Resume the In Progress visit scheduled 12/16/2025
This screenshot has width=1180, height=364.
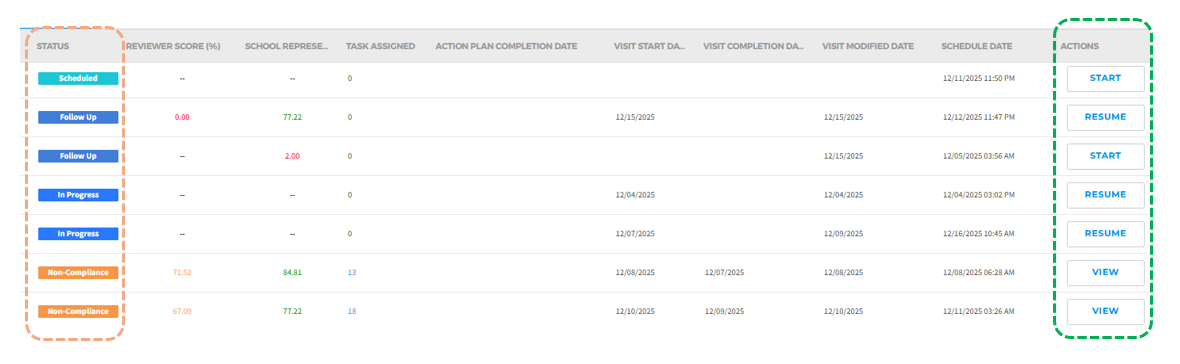pos(1105,233)
